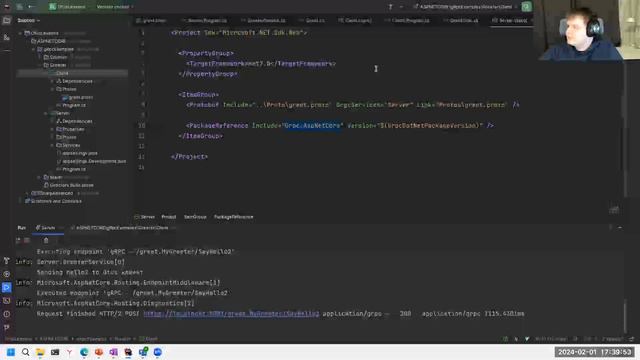Open Yandex browser from taskbar
Screen dimensions: 640x360
69,352
